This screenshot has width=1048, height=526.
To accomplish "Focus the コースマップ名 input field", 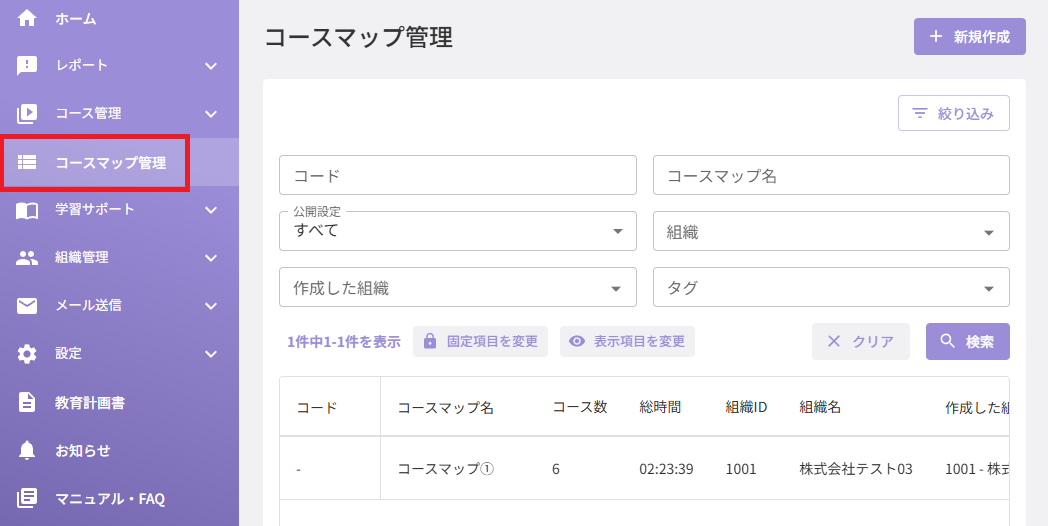I will [x=831, y=175].
